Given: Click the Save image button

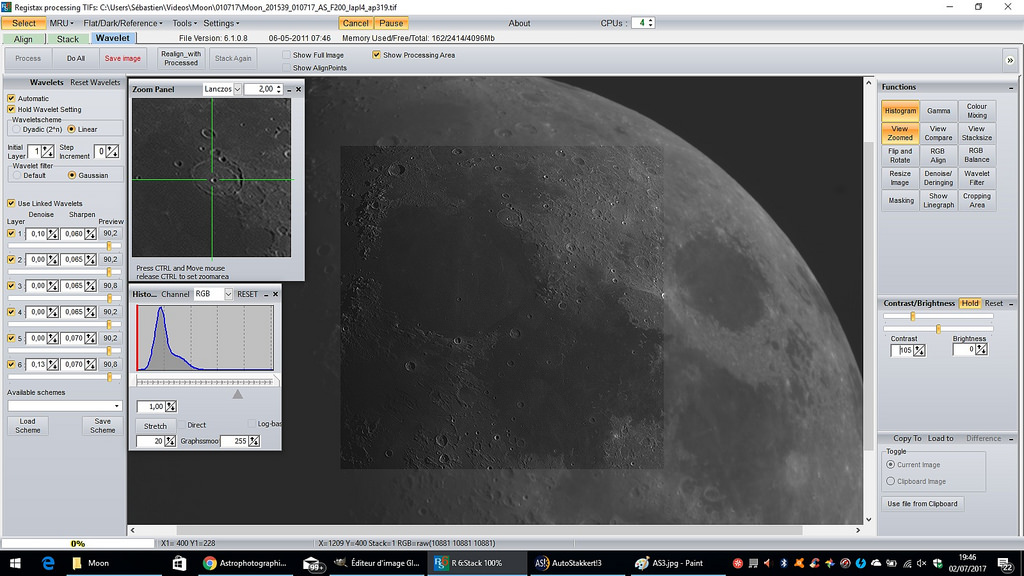Looking at the screenshot, I should 123,59.
